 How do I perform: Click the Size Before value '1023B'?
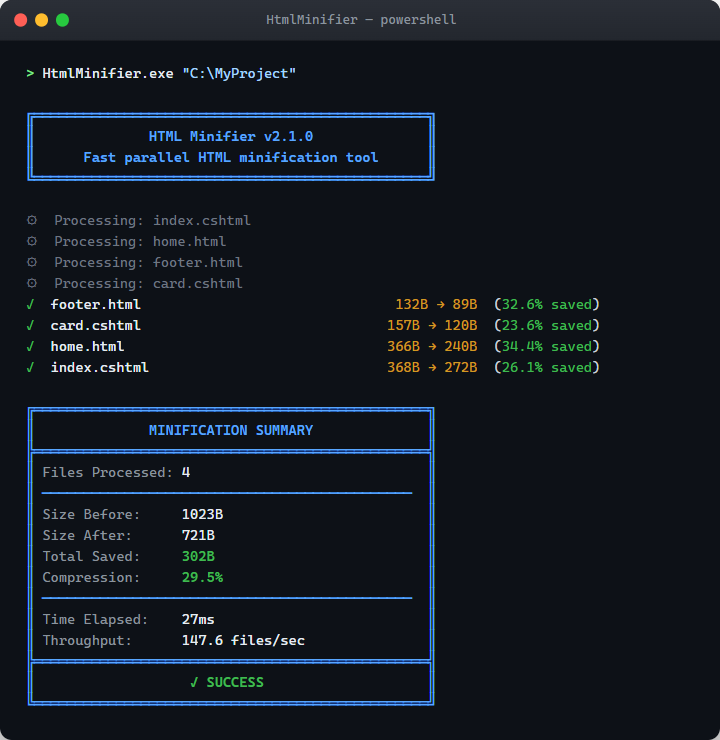coord(202,514)
